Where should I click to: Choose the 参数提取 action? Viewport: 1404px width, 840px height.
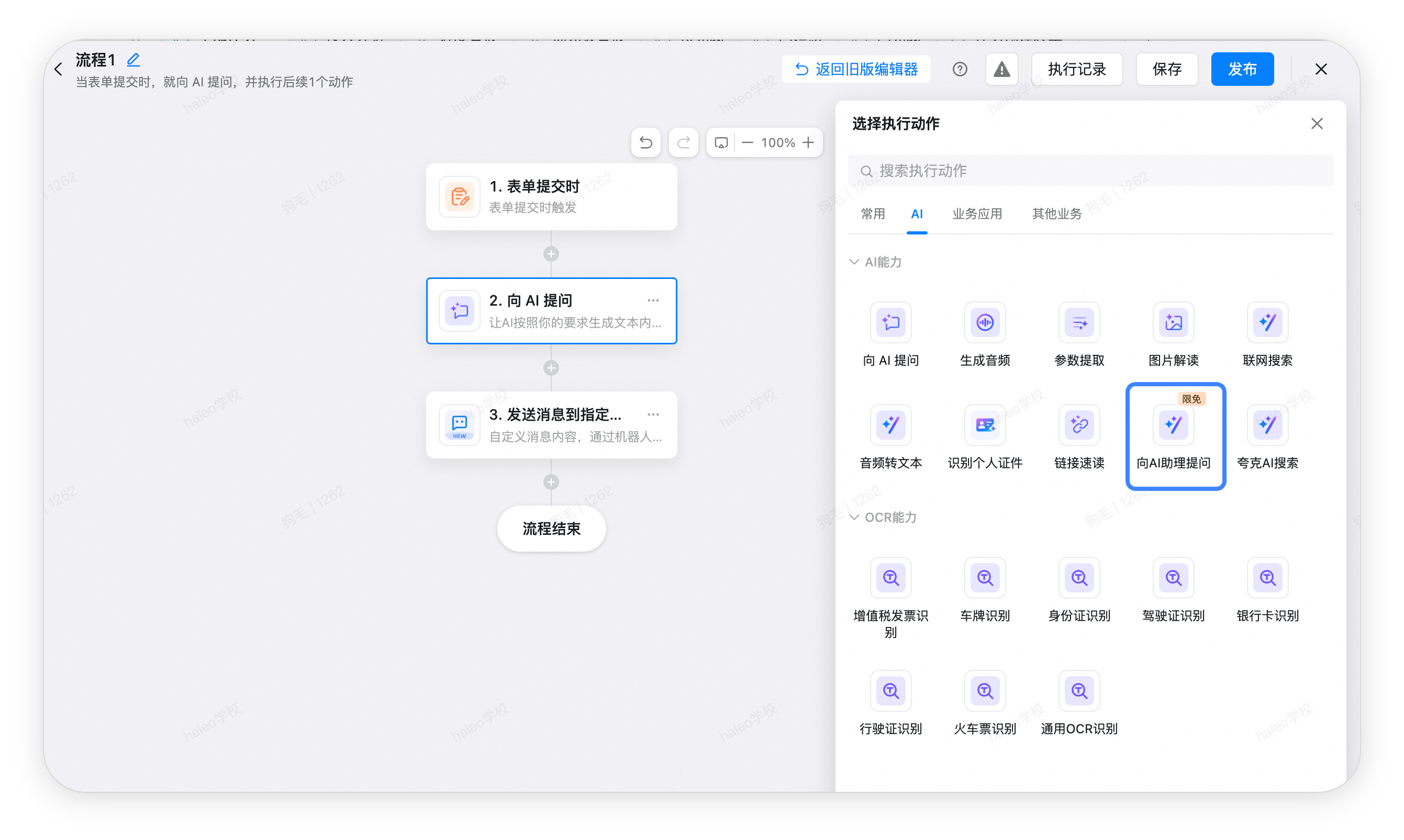pyautogui.click(x=1079, y=334)
